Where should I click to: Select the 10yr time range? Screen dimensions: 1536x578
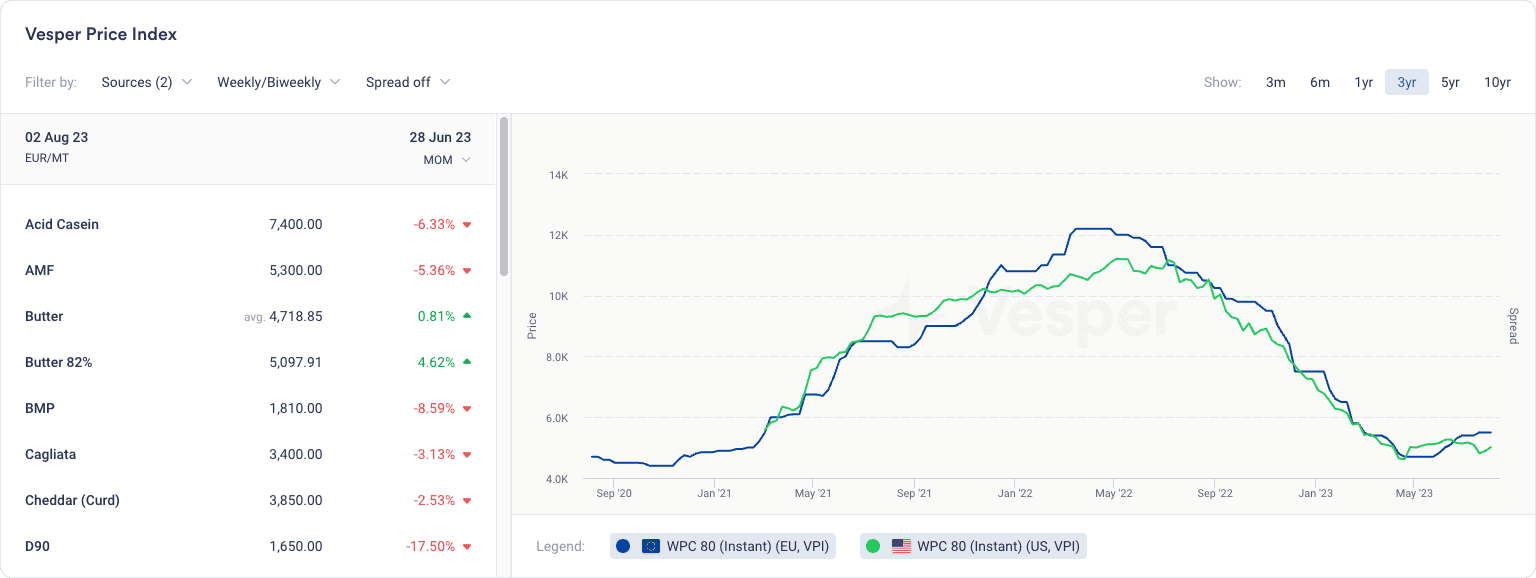tap(1497, 82)
